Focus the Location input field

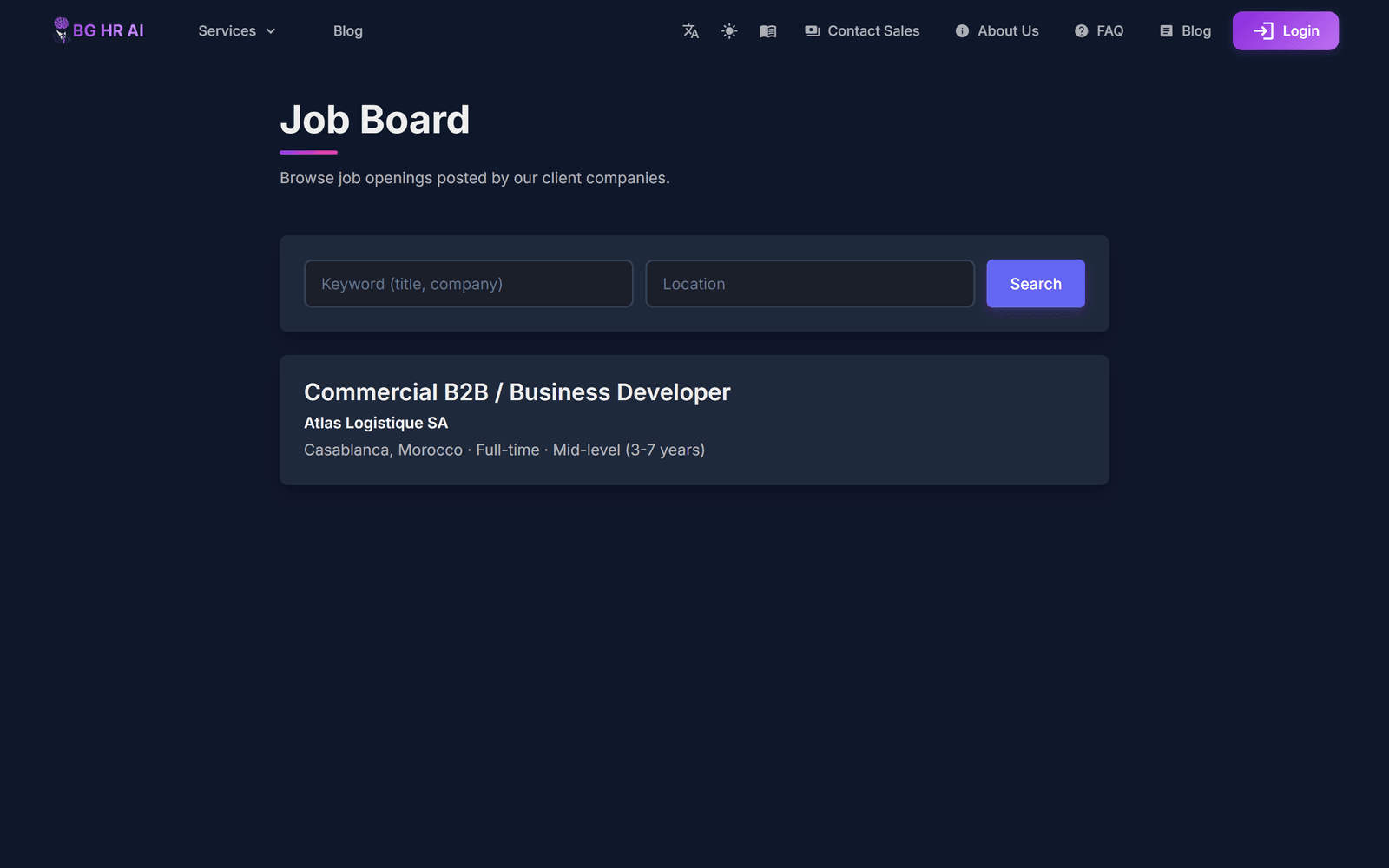[x=810, y=284]
